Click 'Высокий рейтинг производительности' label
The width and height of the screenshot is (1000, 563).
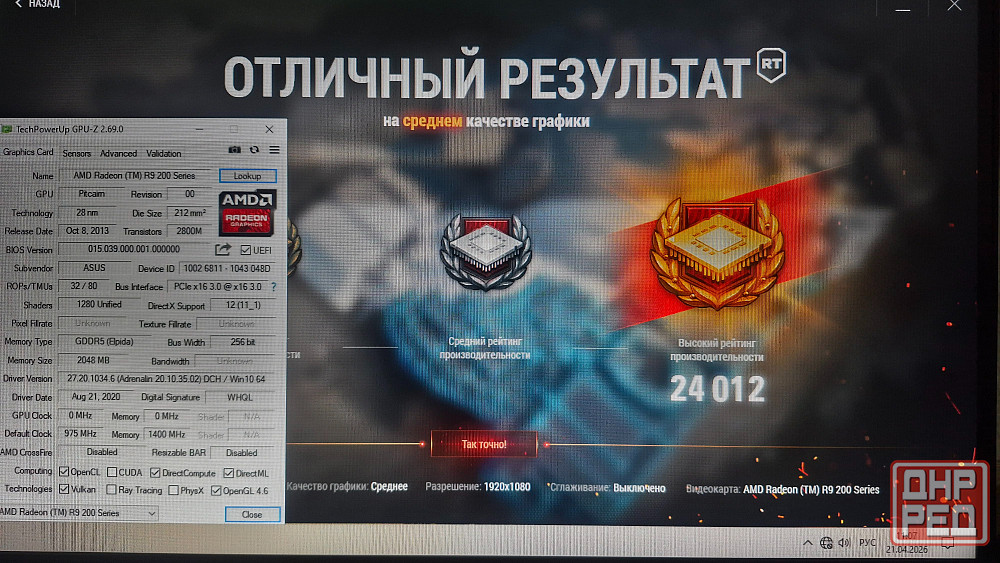pyautogui.click(x=717, y=350)
